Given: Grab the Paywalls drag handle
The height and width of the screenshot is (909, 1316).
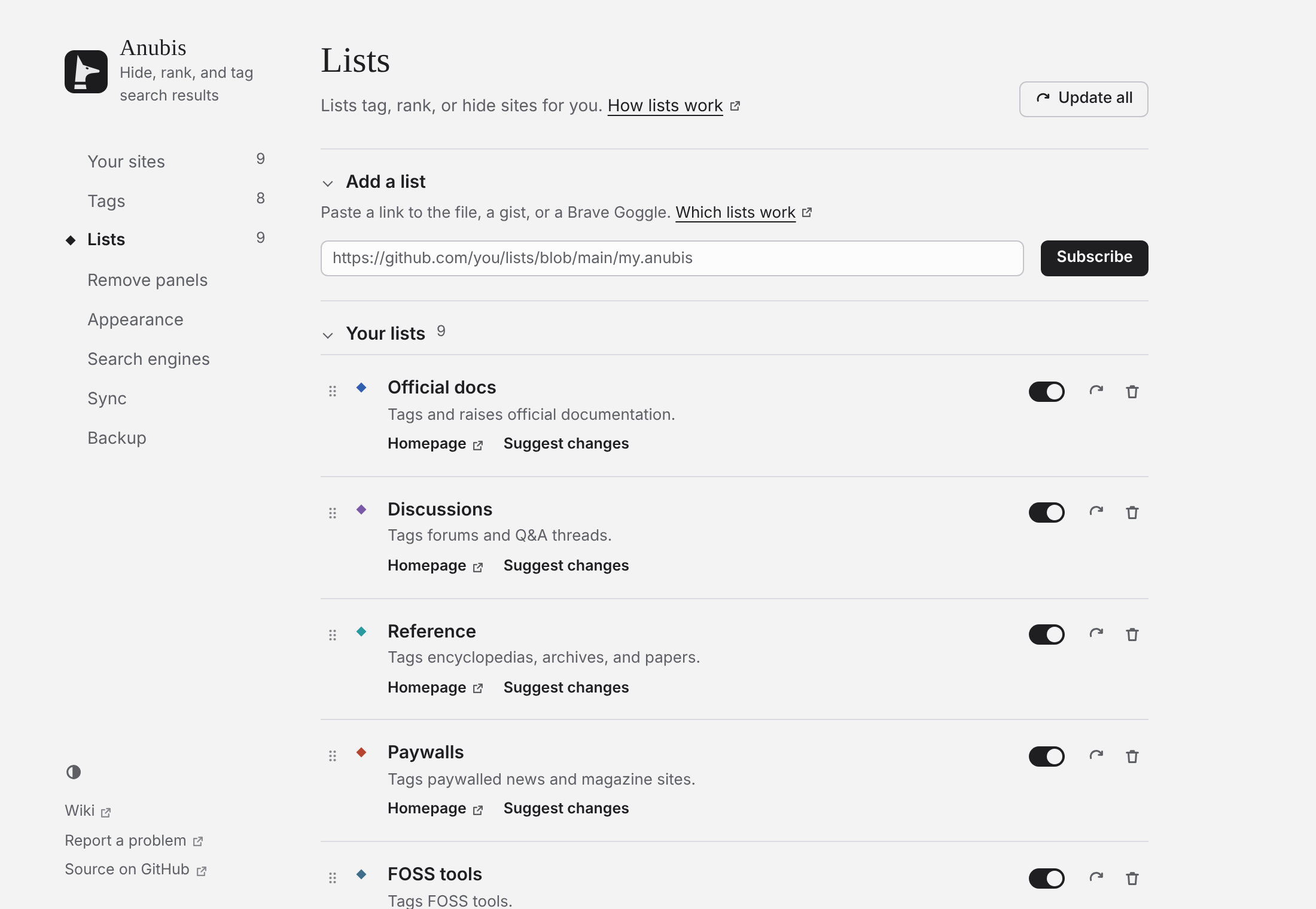Looking at the screenshot, I should pyautogui.click(x=333, y=756).
